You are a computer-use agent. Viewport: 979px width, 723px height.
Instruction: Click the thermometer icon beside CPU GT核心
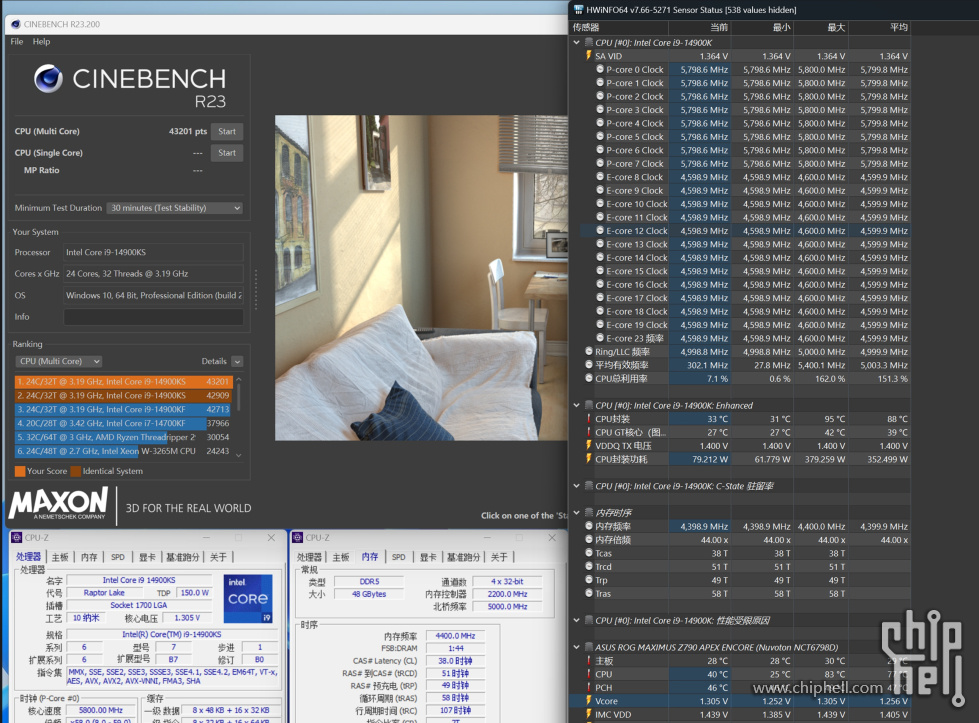[588, 432]
